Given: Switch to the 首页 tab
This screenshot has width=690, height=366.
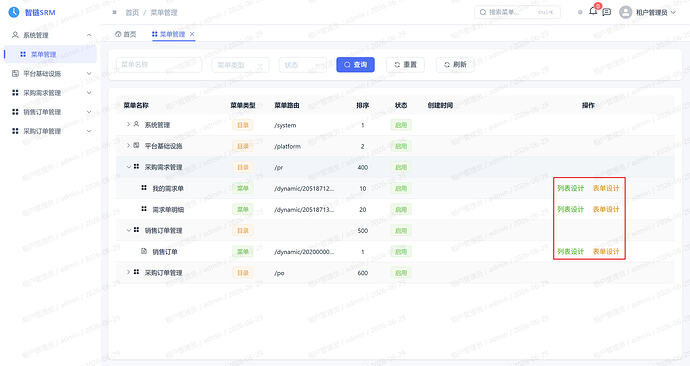Looking at the screenshot, I should (x=126, y=34).
